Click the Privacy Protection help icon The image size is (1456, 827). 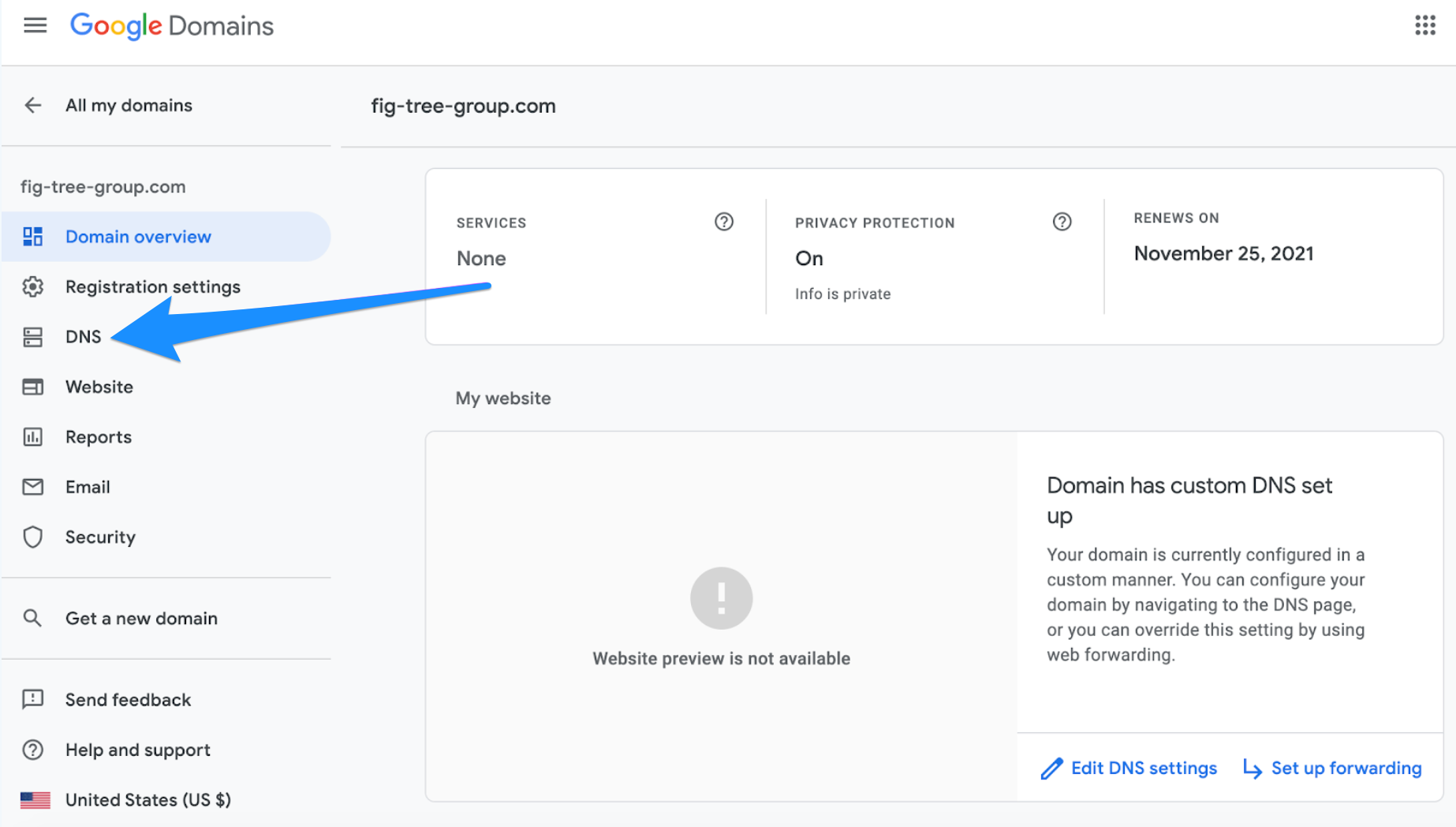(1062, 222)
